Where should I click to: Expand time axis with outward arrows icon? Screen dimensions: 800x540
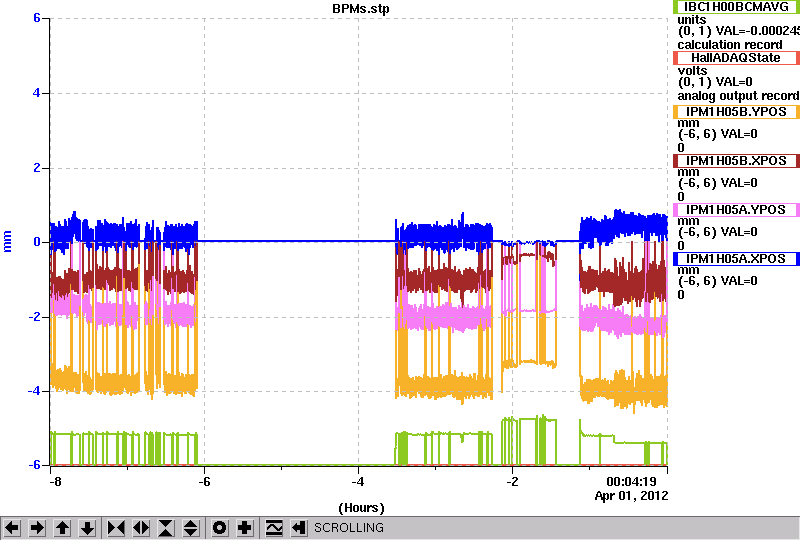(x=141, y=528)
